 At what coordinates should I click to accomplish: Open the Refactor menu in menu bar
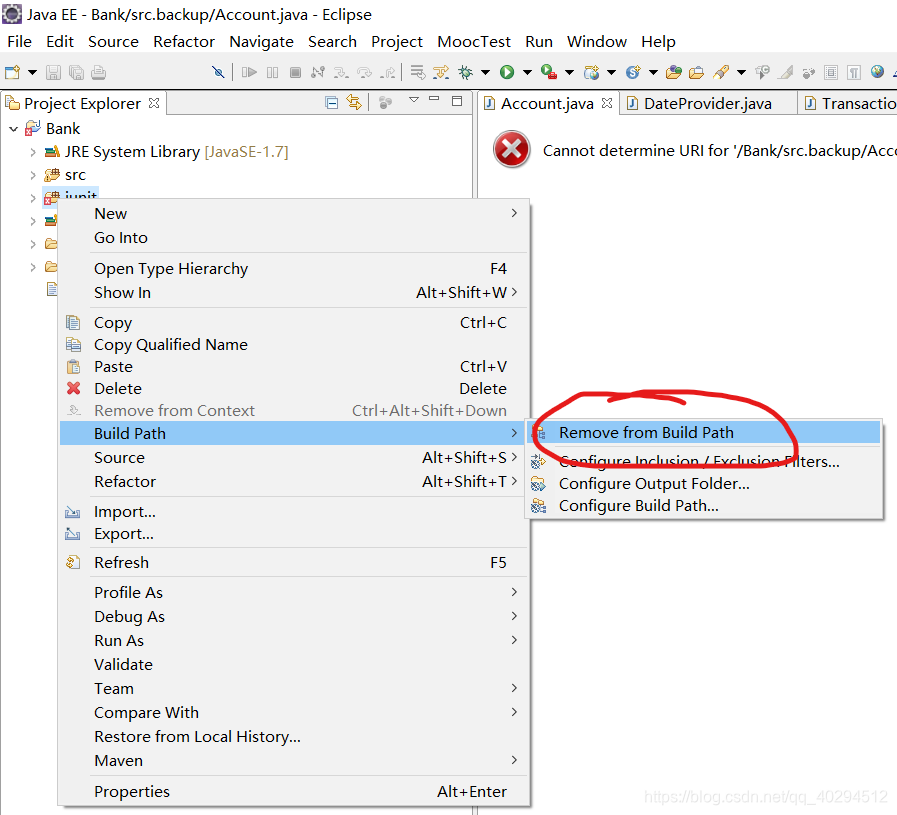pos(184,42)
